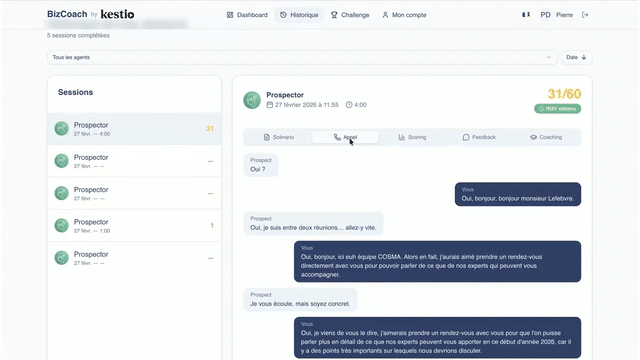Select the Prospector session scored 31
Image resolution: width=640 pixels, height=360 pixels.
coord(134,129)
